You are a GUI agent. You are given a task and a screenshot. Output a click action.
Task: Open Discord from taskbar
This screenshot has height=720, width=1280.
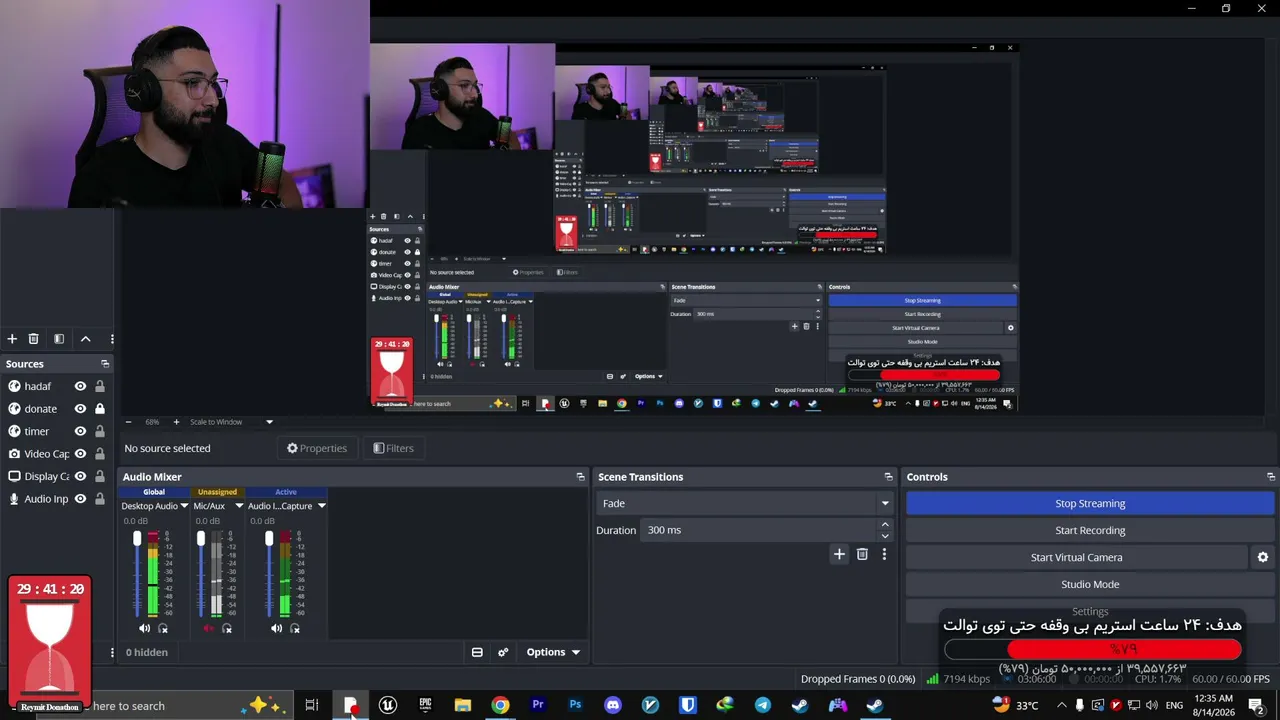tap(613, 705)
